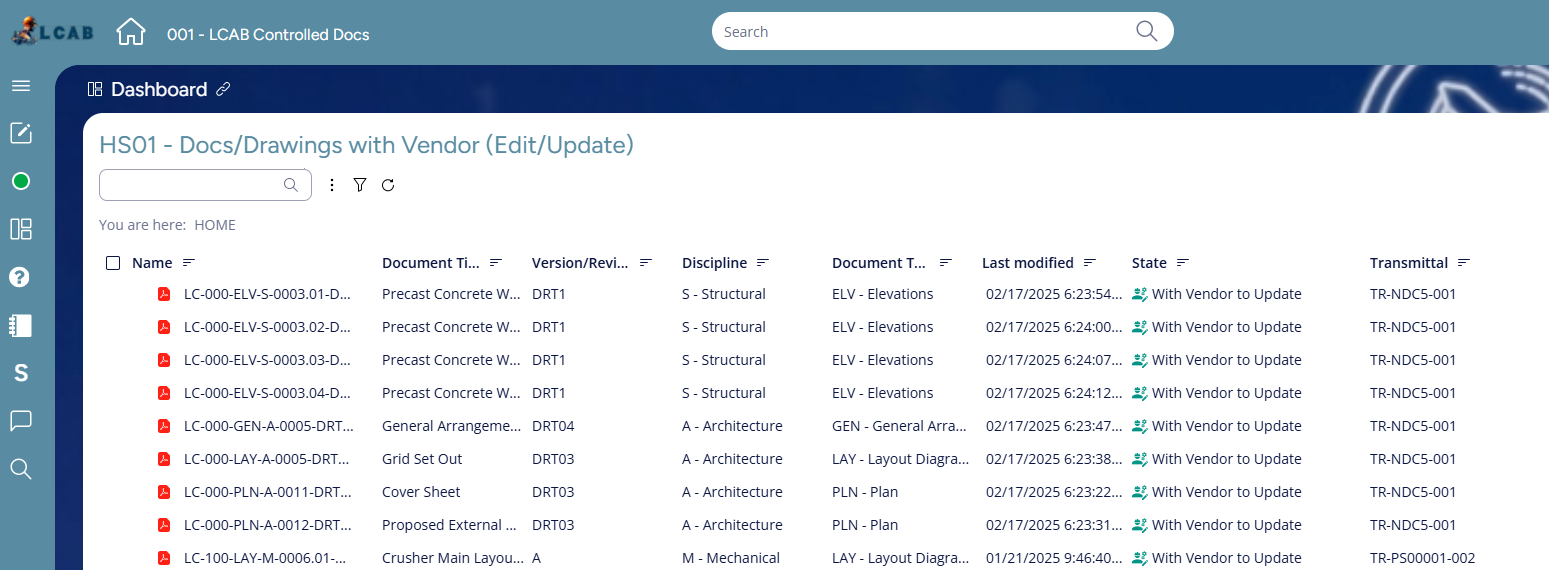Open the Name column sort menu
The height and width of the screenshot is (570, 1549).
pyautogui.click(x=189, y=263)
